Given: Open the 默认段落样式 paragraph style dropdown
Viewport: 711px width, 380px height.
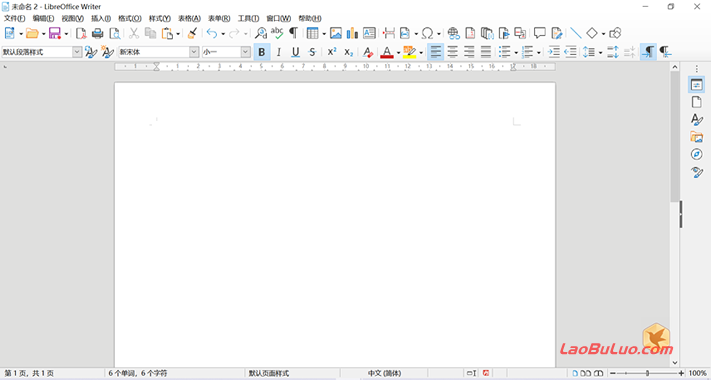Looking at the screenshot, I should point(77,52).
